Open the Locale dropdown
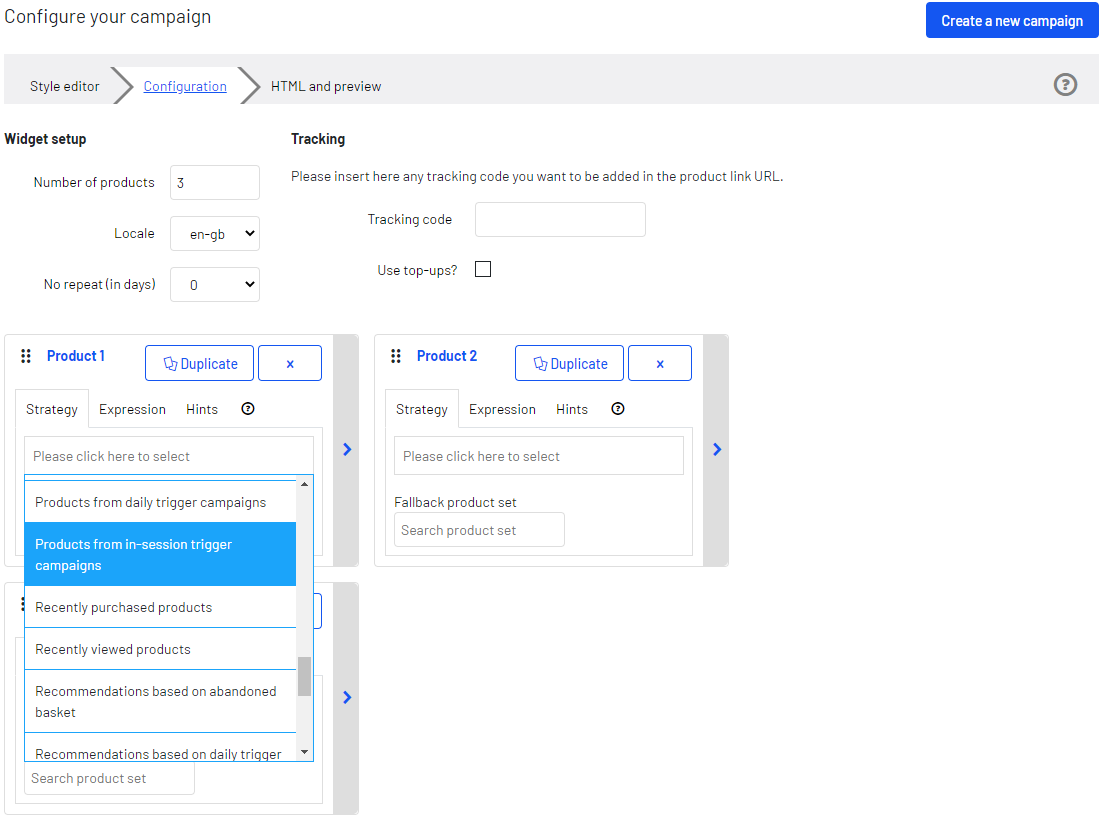This screenshot has height=816, width=1102. 214,233
